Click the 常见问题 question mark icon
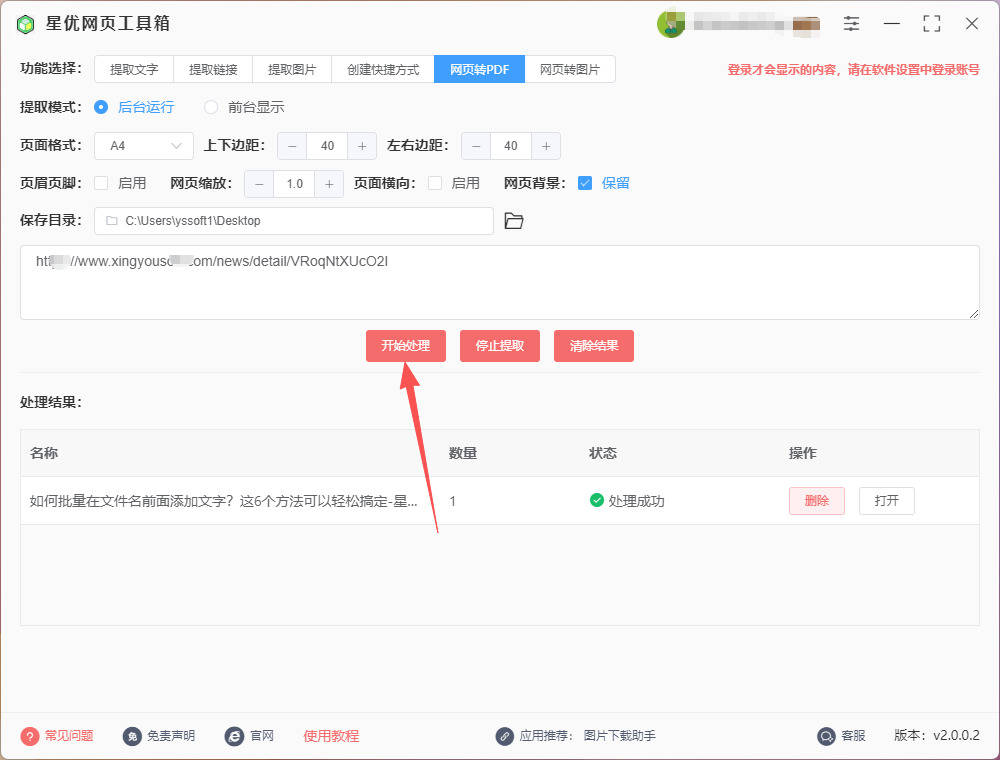This screenshot has width=1000, height=760. tap(29, 736)
